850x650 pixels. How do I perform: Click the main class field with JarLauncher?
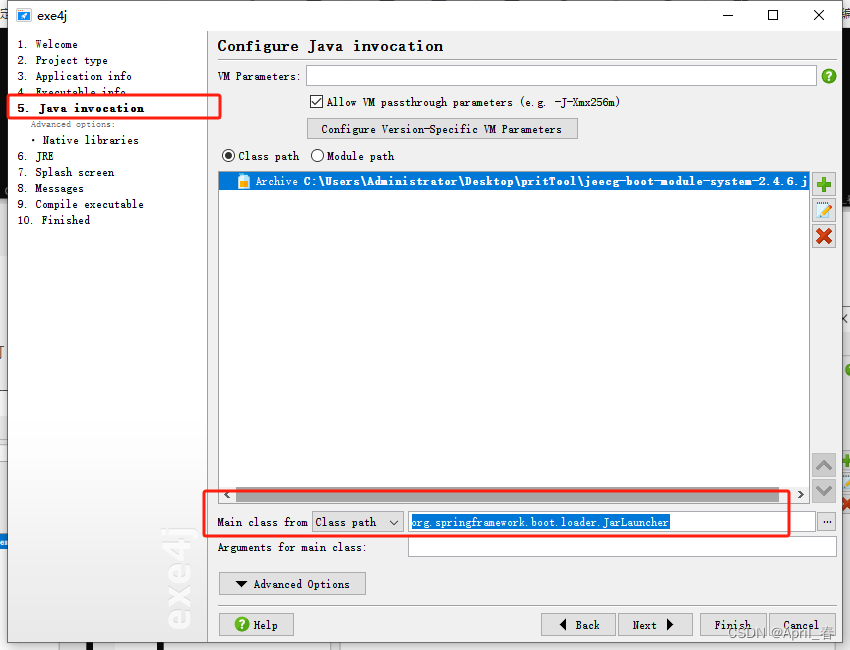[611, 522]
